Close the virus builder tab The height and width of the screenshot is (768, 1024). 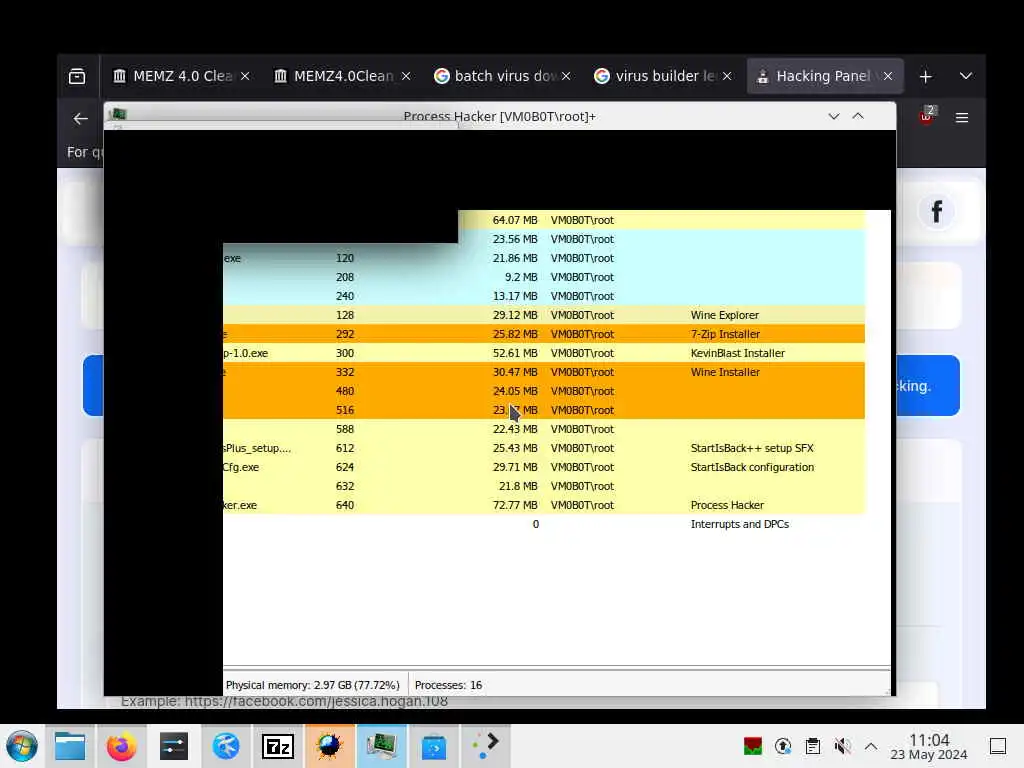tap(727, 76)
